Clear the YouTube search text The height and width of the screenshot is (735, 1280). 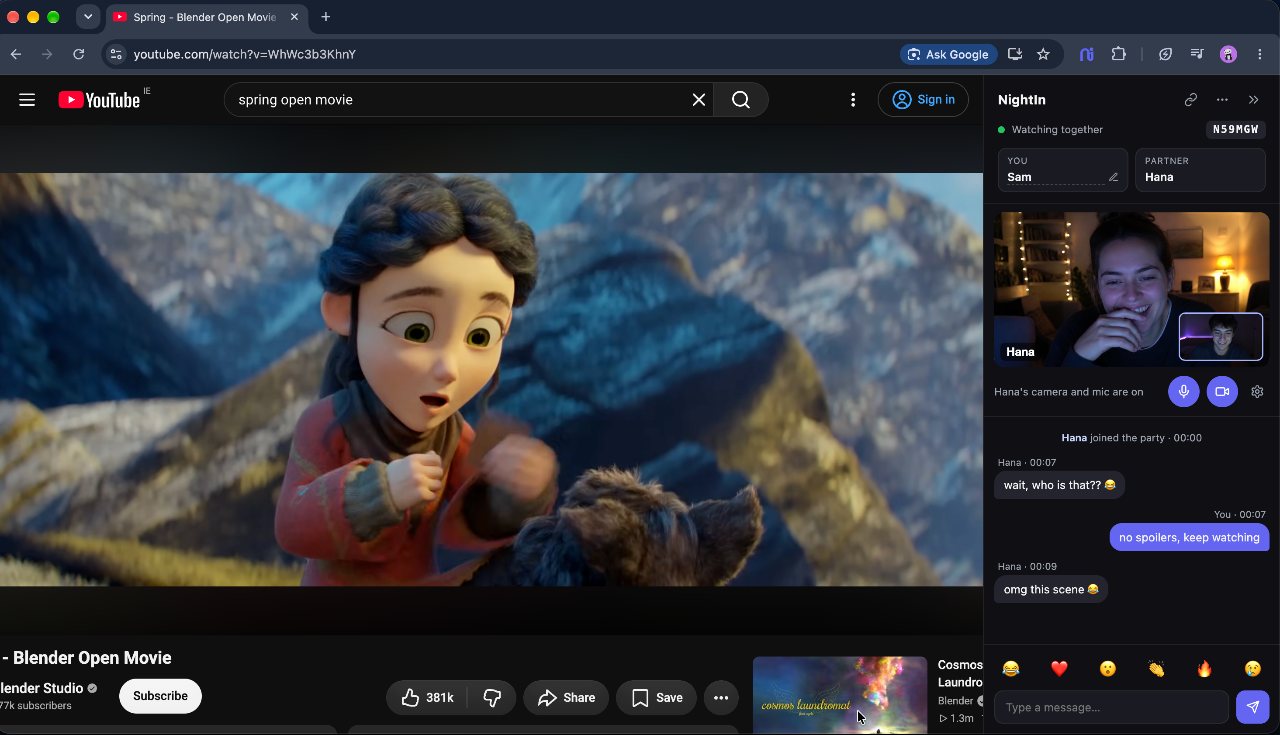(x=699, y=100)
